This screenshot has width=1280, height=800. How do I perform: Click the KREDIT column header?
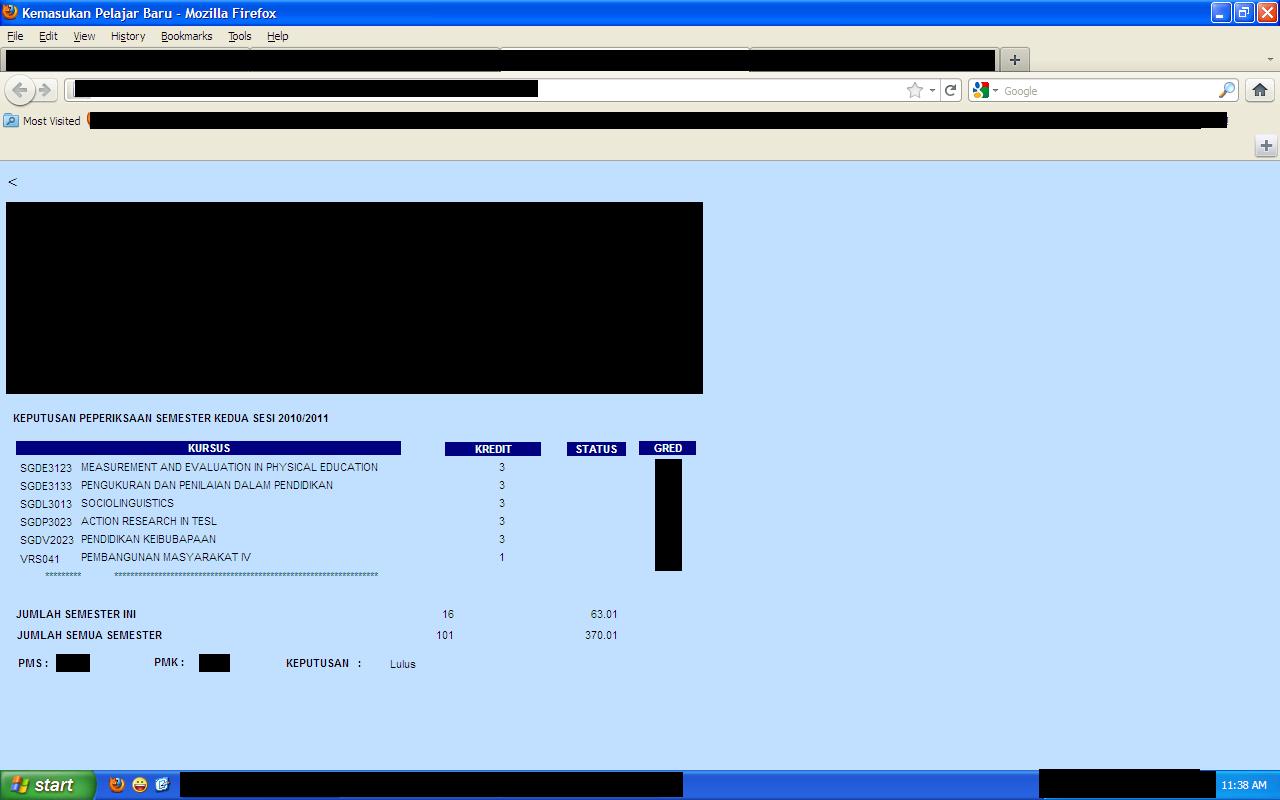(493, 449)
